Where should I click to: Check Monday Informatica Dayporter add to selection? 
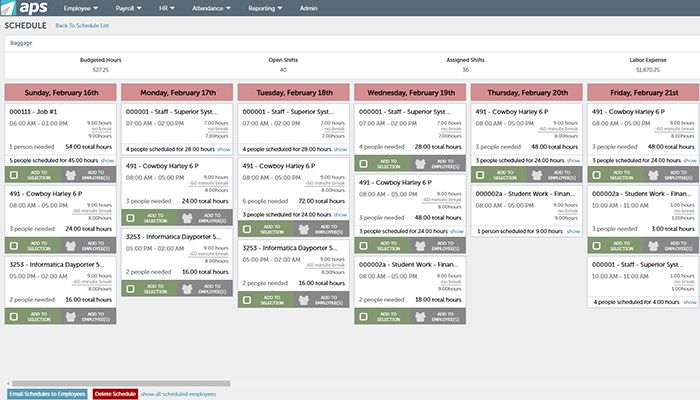coord(131,289)
